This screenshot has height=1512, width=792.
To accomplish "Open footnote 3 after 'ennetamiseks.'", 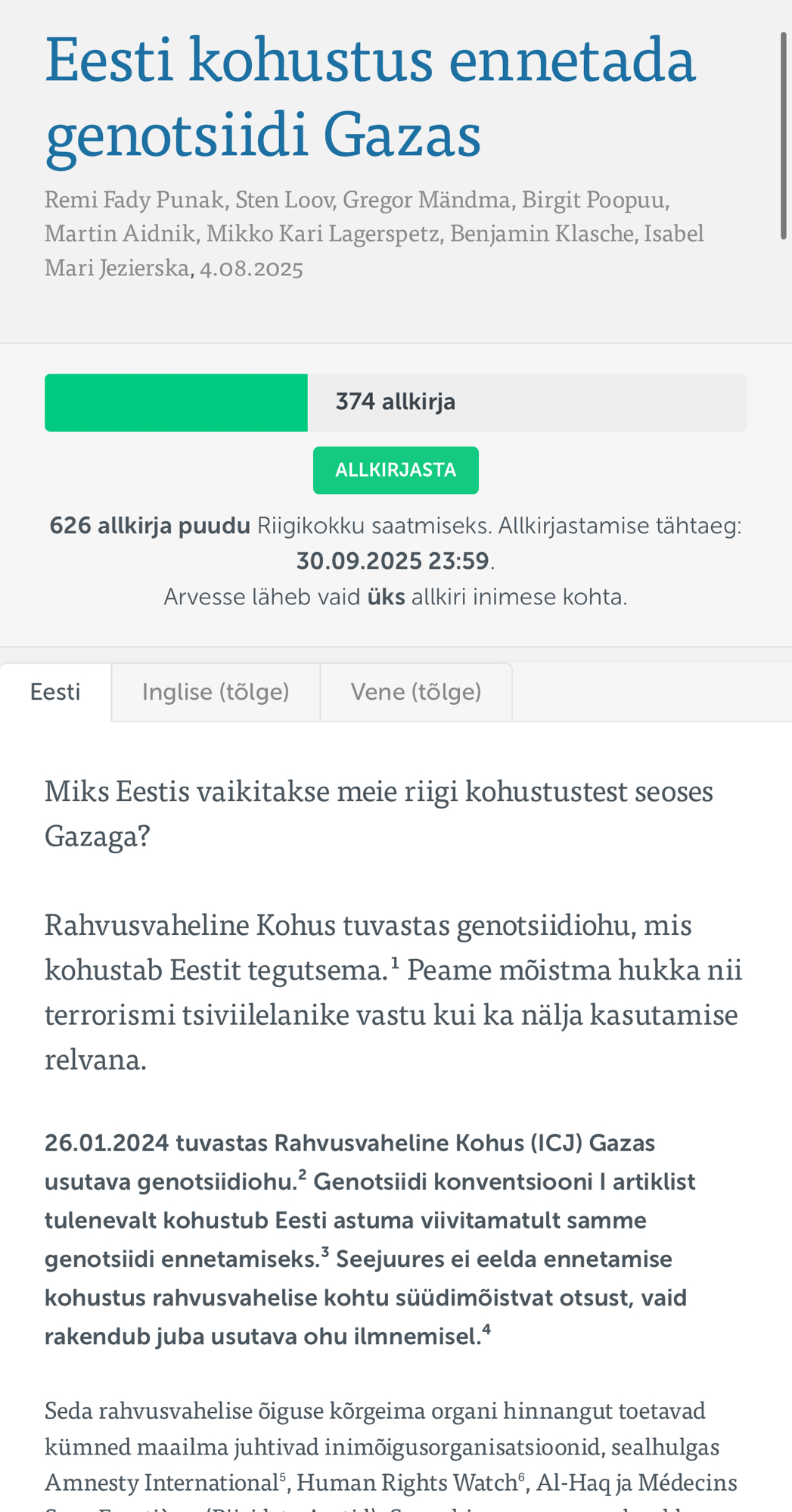I will click(x=325, y=1252).
